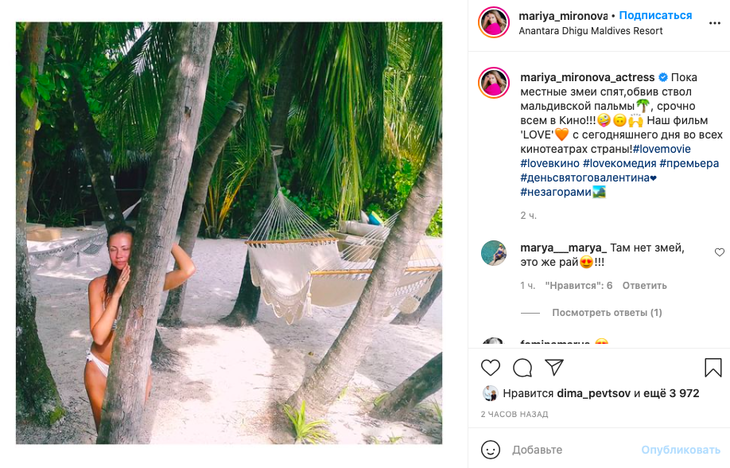The width and height of the screenshot is (730, 468).
Task: Click the add comment text field
Action: [570, 449]
